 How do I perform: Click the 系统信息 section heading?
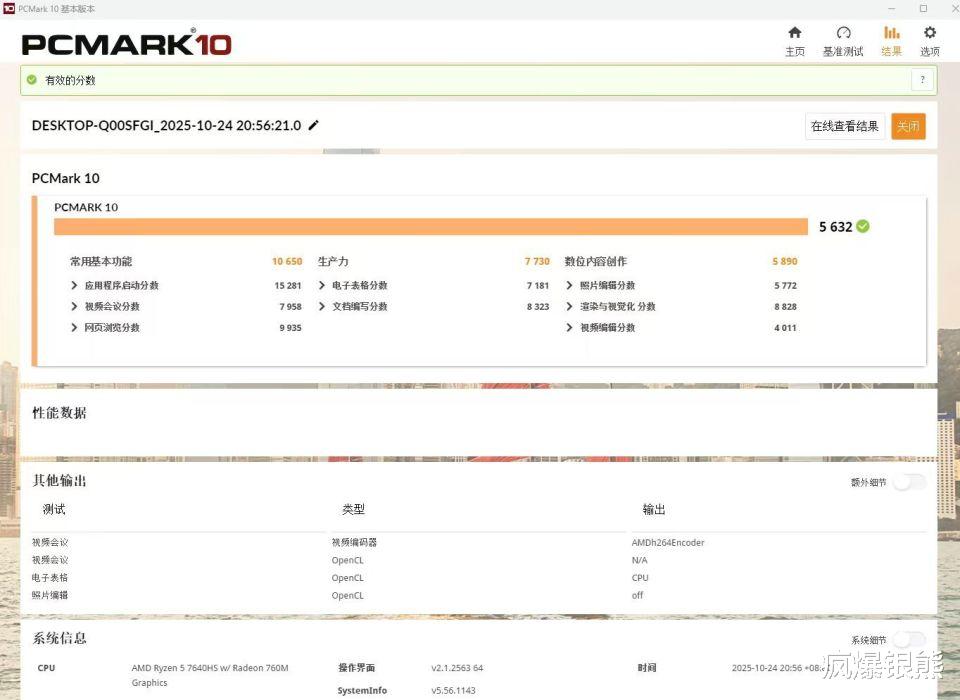click(x=59, y=638)
